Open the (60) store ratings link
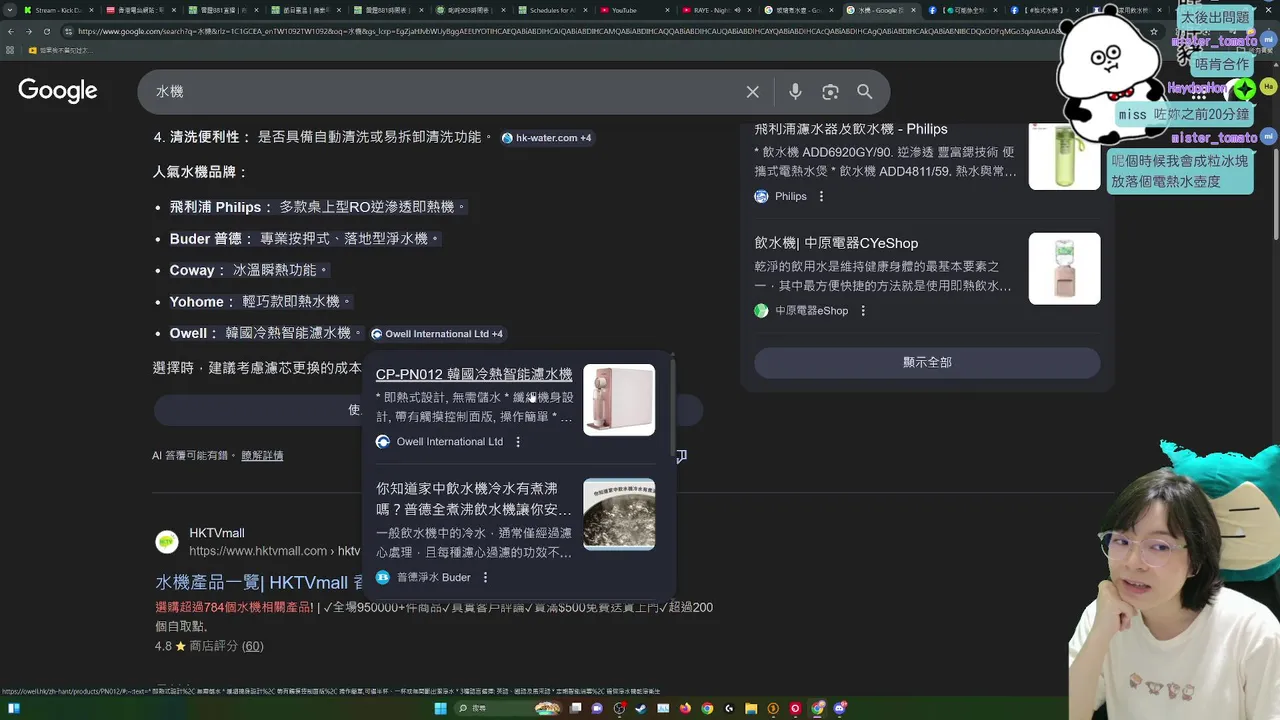The width and height of the screenshot is (1280, 720). (x=252, y=646)
